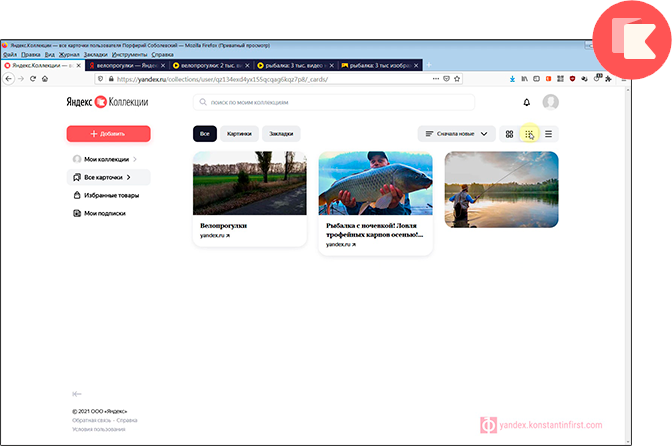Open the Правка menu

click(x=30, y=54)
